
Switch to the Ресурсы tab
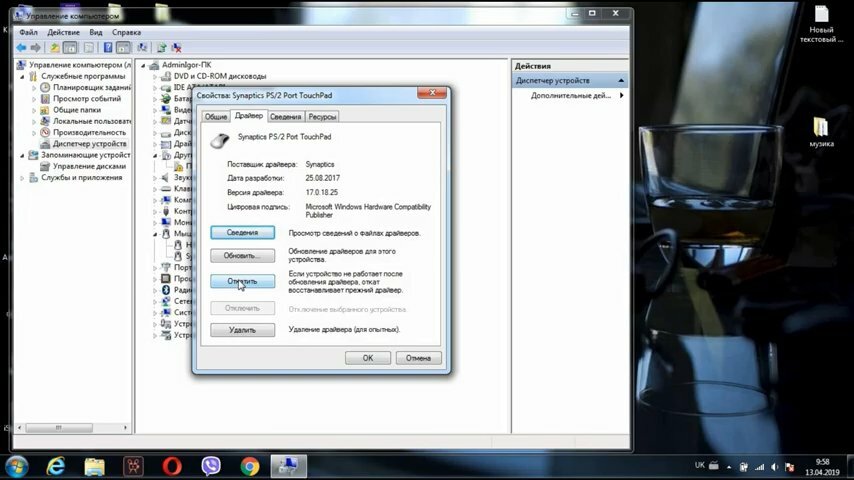pyautogui.click(x=322, y=117)
